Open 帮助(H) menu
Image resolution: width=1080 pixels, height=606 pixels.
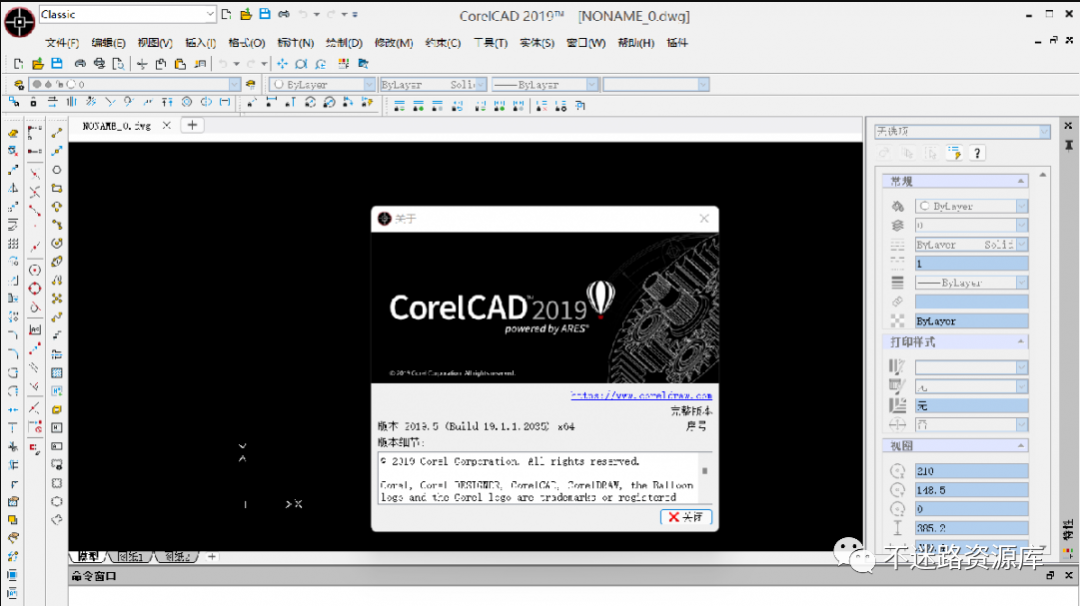[x=636, y=43]
